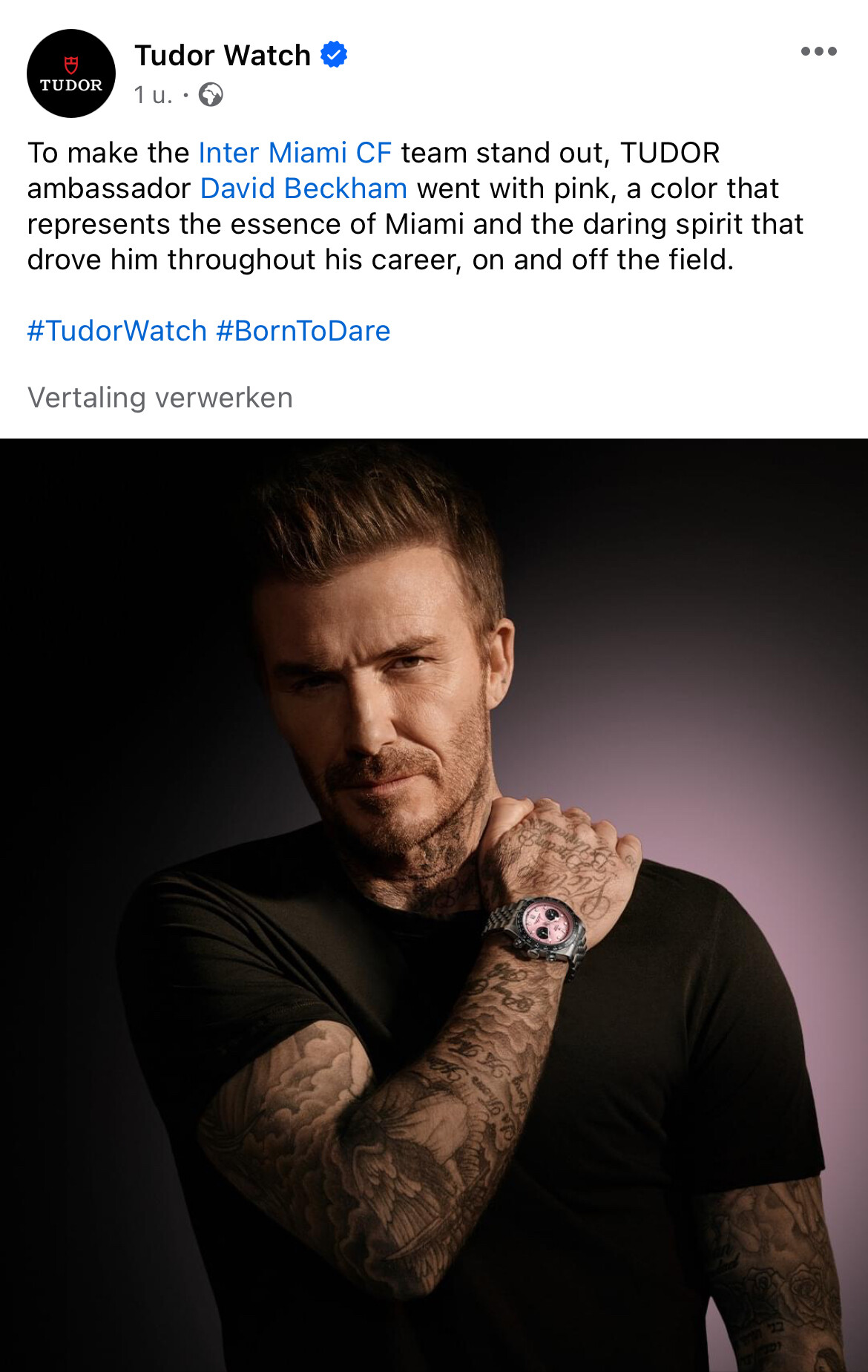
Task: Tap the Tudor Watch profile picture
Action: [71, 73]
